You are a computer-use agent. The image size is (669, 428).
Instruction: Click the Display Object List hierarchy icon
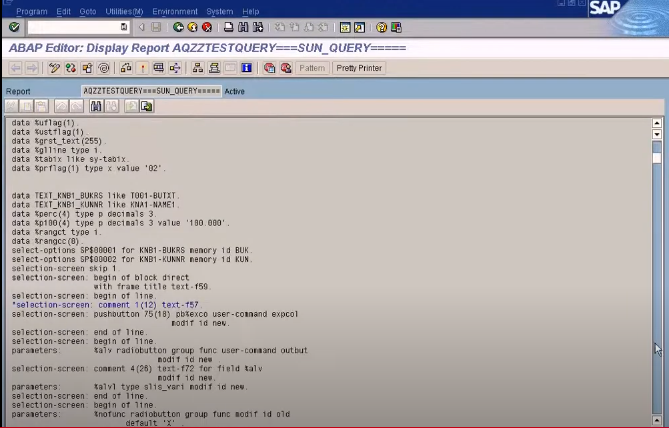[x=198, y=68]
